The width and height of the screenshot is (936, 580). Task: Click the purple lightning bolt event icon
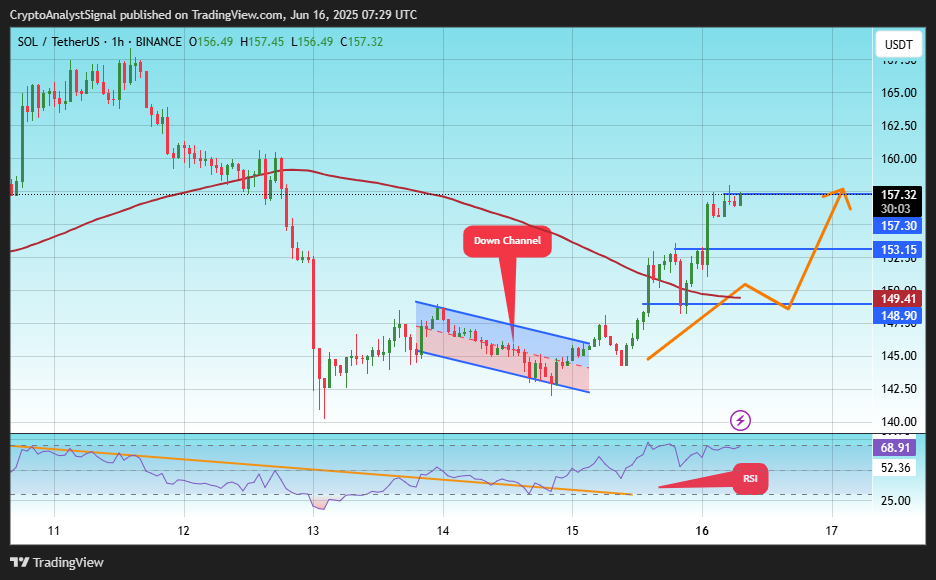[740, 421]
